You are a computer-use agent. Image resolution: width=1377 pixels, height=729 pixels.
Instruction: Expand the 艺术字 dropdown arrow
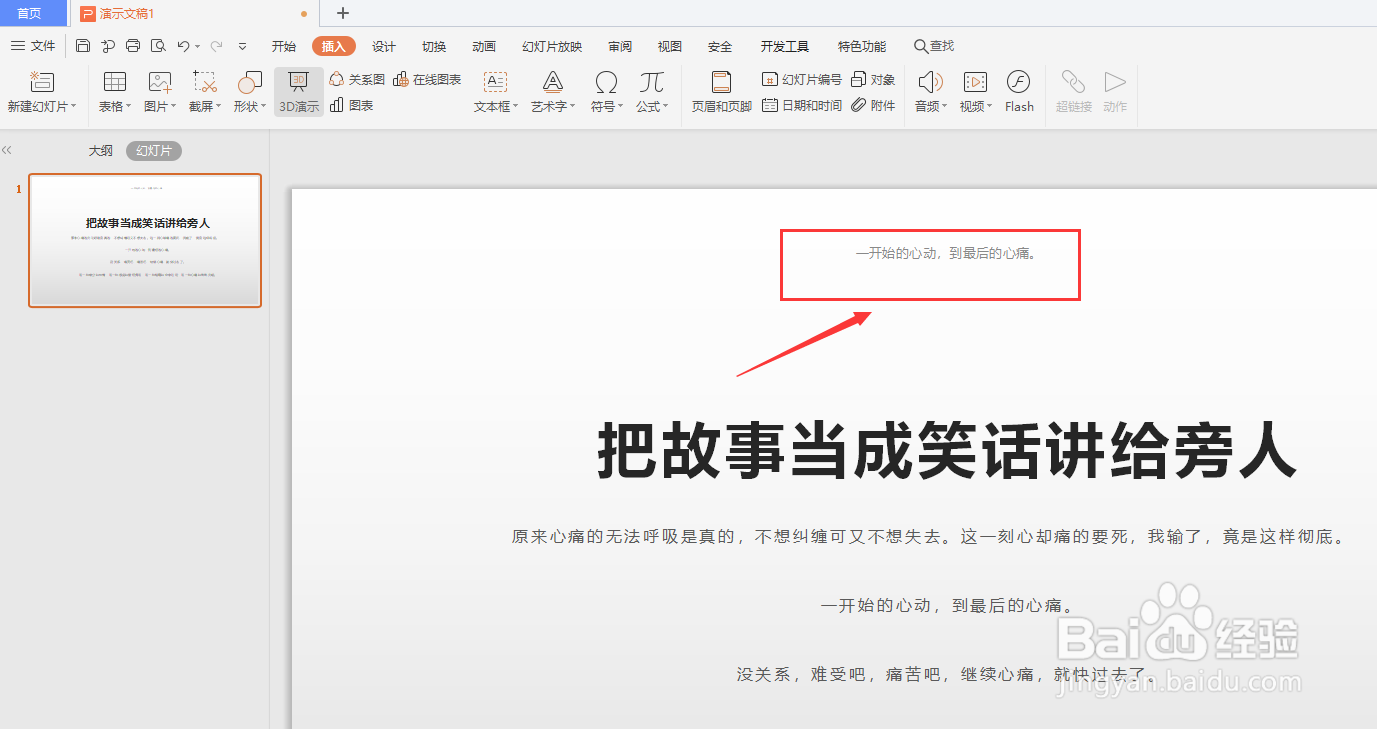pyautogui.click(x=573, y=107)
